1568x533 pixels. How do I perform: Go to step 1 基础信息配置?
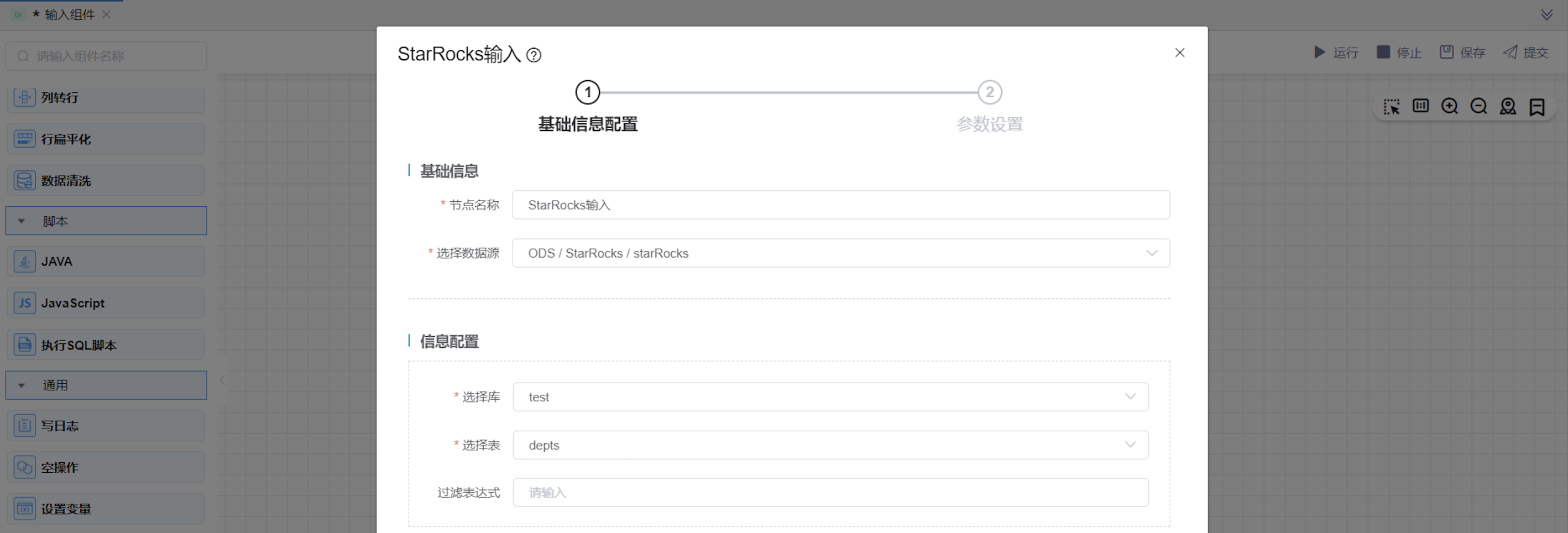pyautogui.click(x=587, y=107)
